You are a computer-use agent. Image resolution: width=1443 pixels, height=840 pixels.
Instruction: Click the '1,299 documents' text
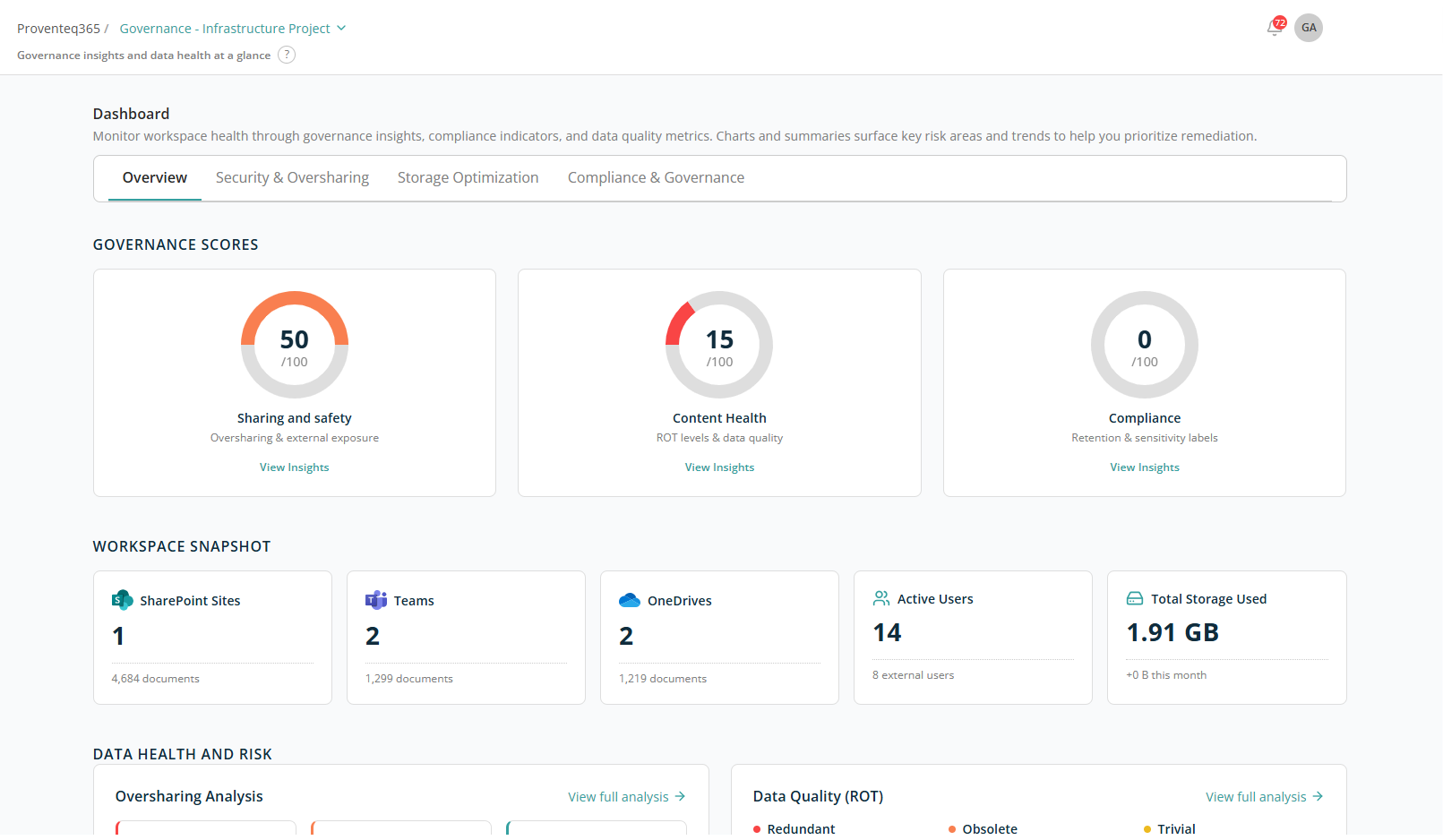[x=409, y=679]
